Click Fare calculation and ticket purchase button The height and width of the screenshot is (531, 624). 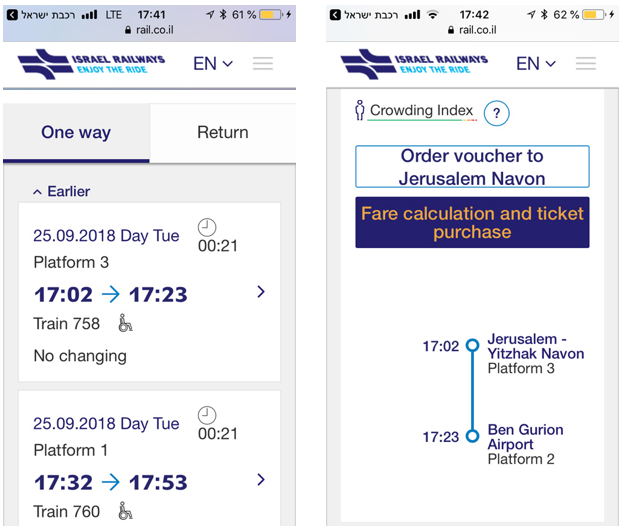click(x=472, y=223)
